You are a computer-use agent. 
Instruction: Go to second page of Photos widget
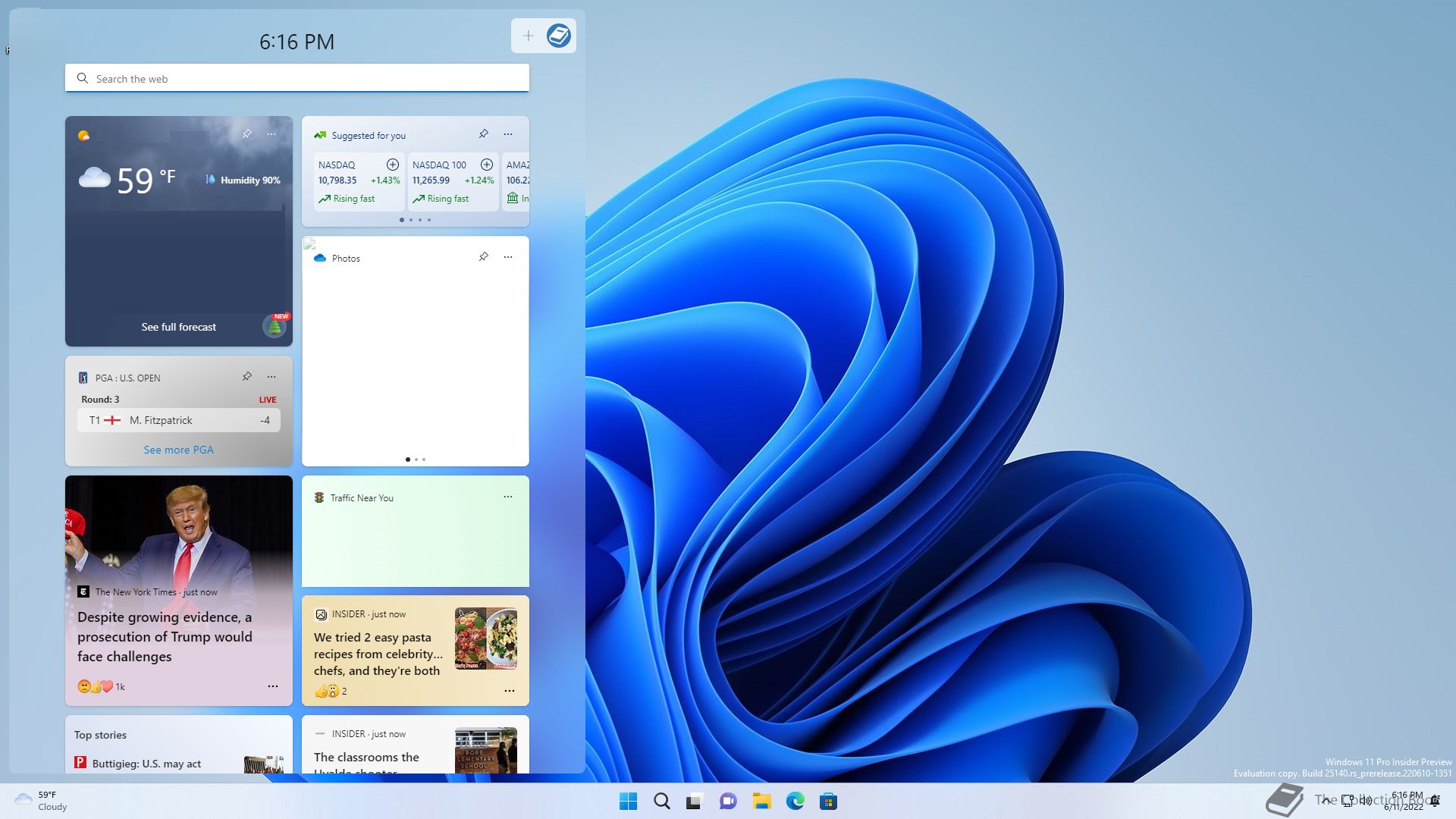pos(416,460)
